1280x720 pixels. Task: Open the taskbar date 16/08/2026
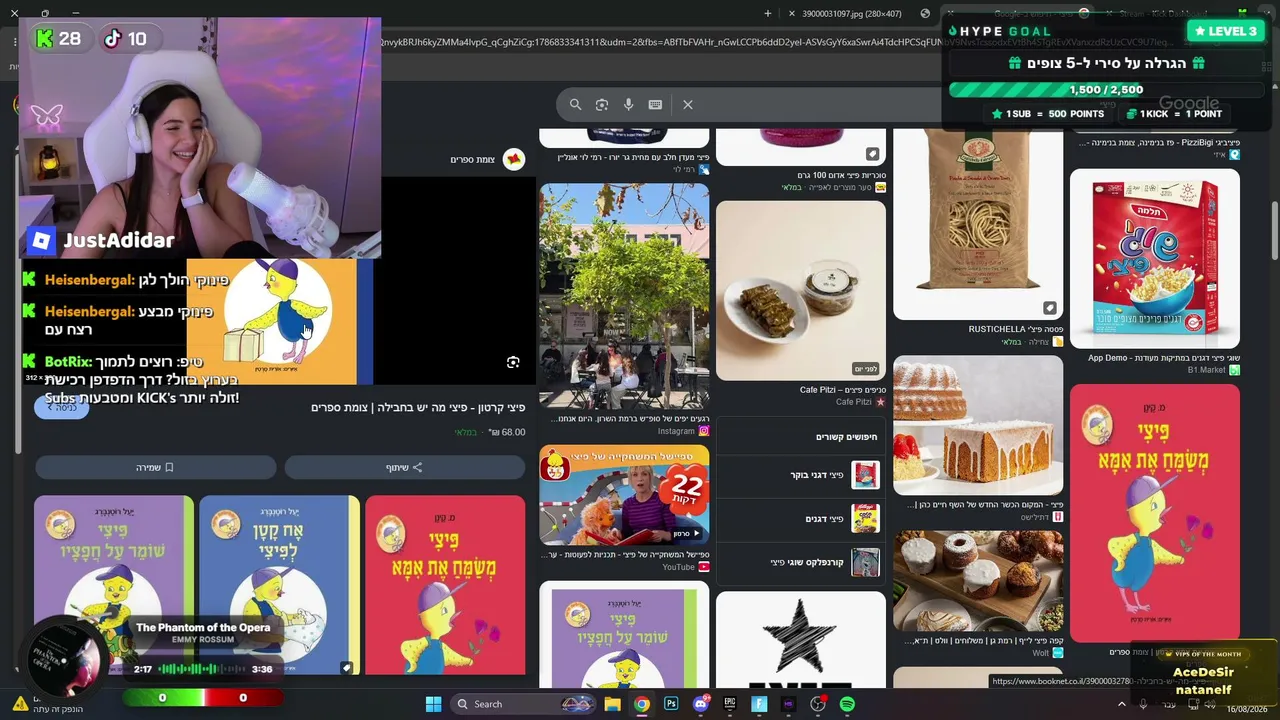1246,709
